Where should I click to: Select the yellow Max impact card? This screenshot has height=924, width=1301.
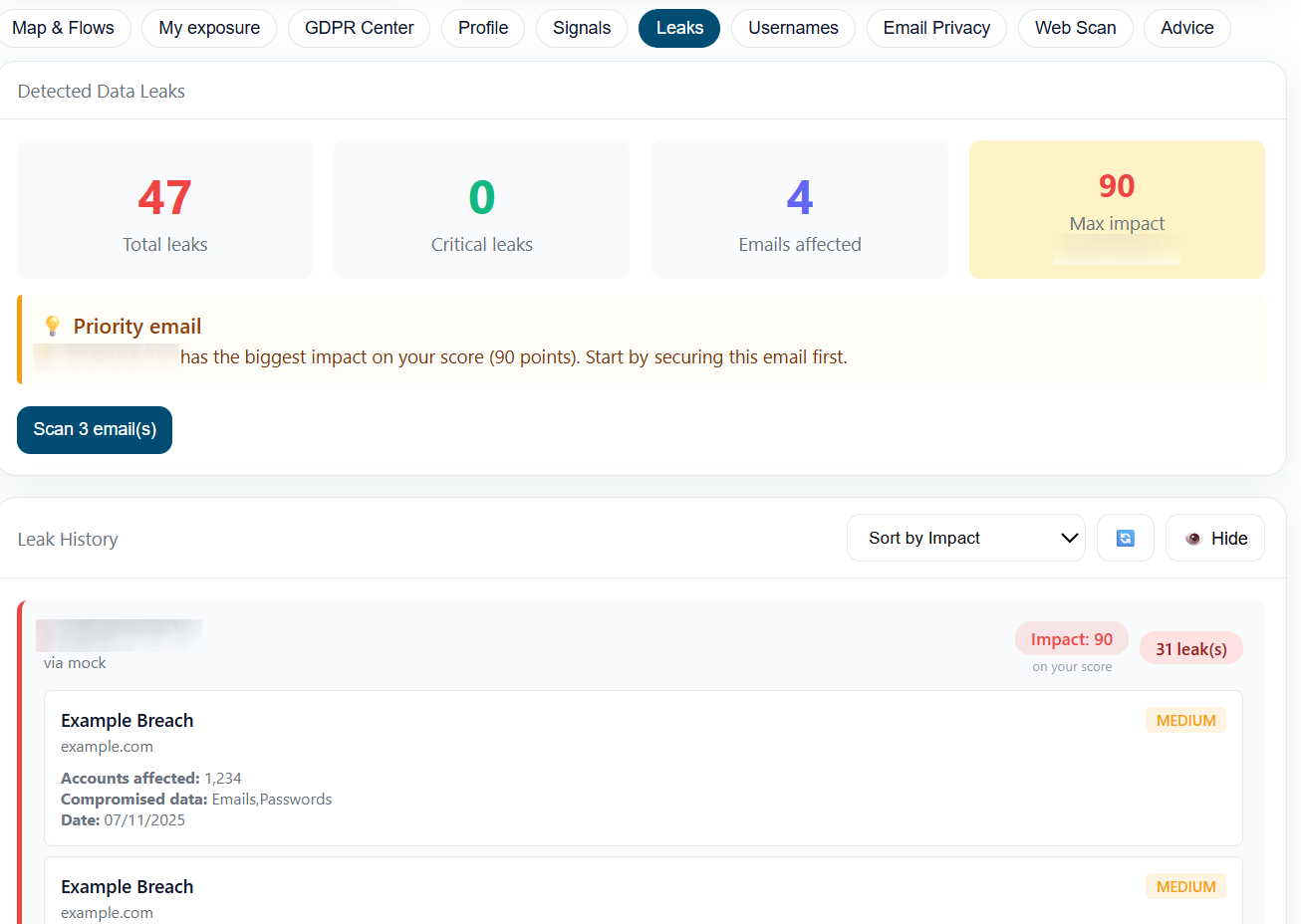[1116, 209]
